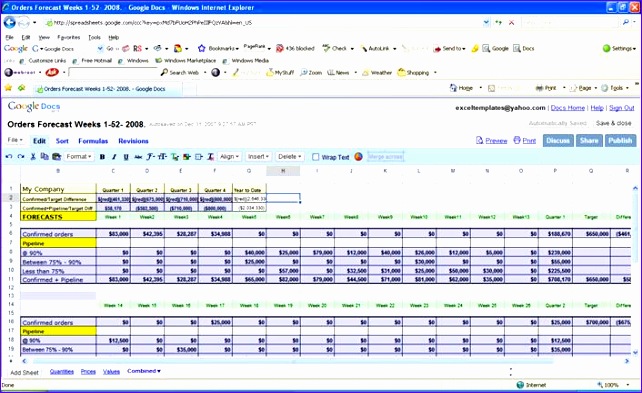Switch to the Revisions tab

[133, 141]
